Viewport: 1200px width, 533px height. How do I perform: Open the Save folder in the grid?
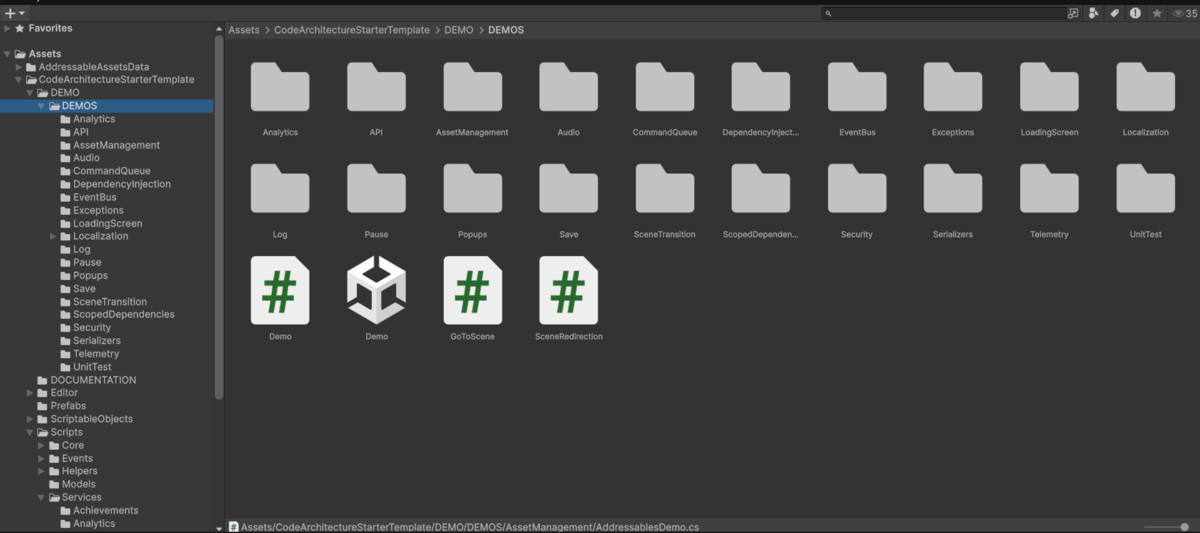tap(568, 190)
